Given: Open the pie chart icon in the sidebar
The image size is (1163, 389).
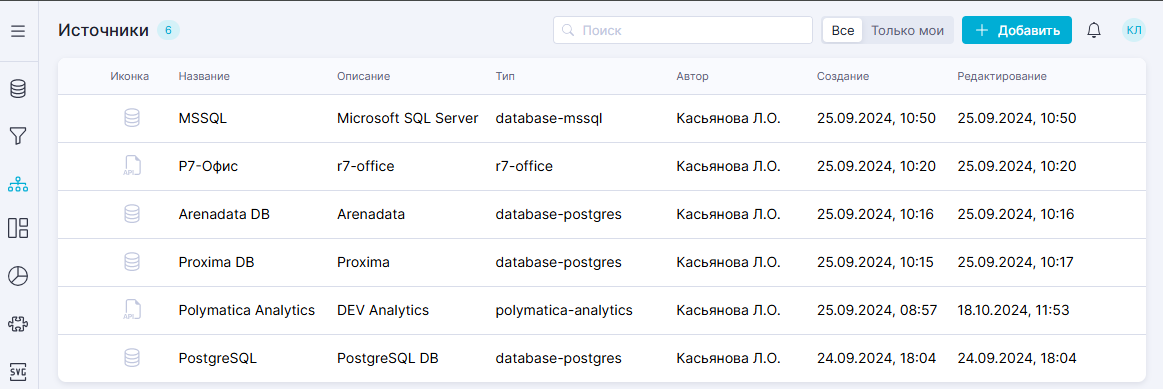Looking at the screenshot, I should [x=18, y=276].
